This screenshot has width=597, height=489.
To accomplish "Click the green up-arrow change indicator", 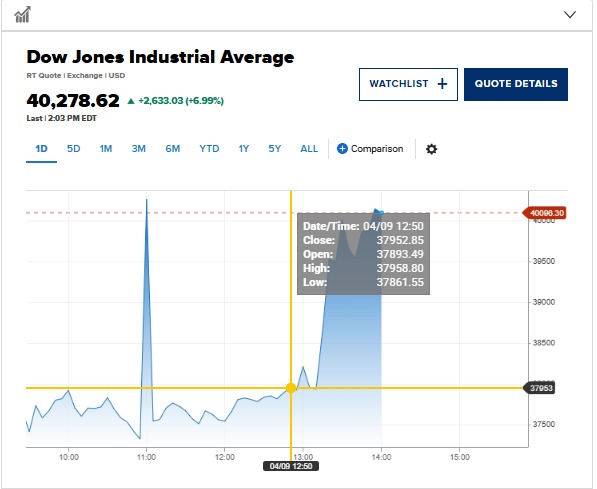I will click(x=131, y=101).
